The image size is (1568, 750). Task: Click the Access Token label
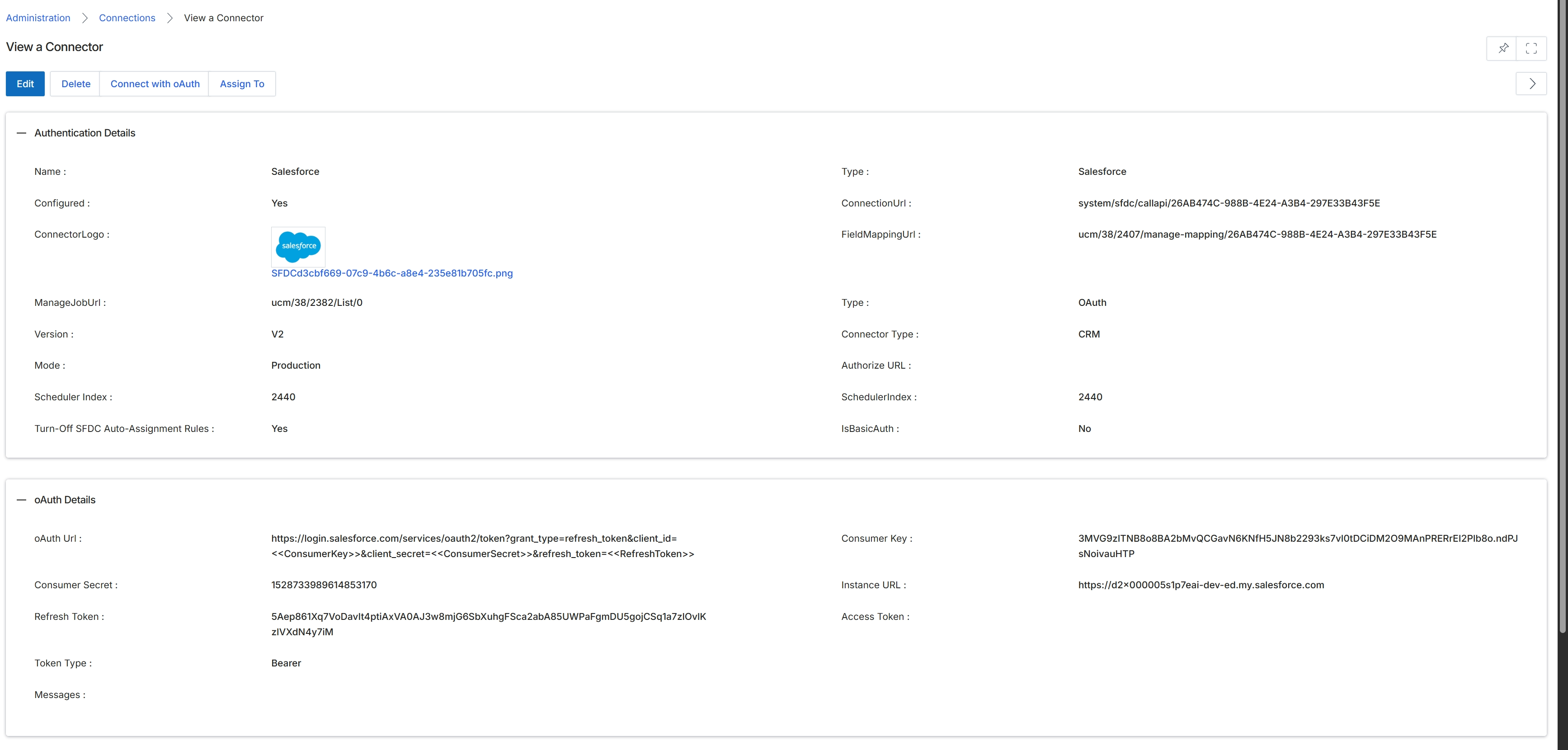[x=875, y=617]
